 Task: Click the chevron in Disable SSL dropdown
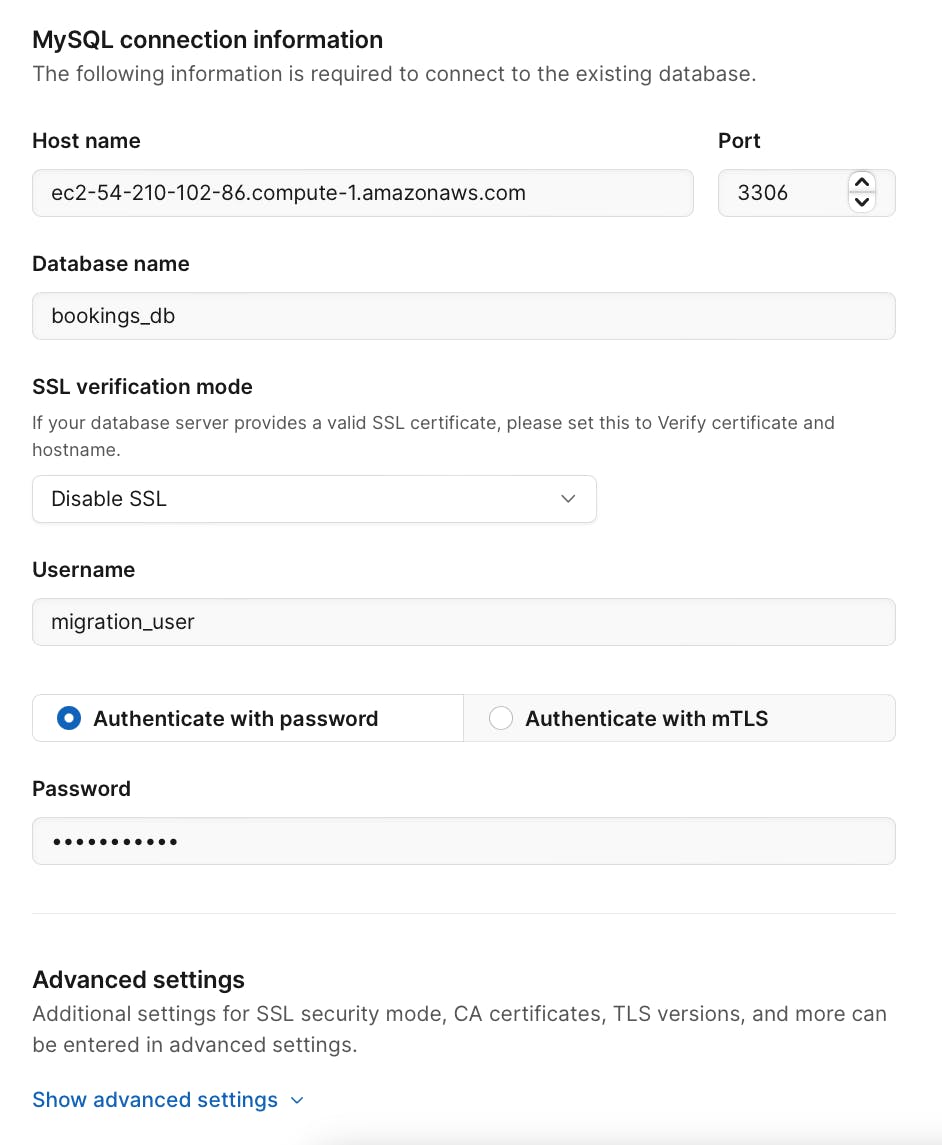568,499
